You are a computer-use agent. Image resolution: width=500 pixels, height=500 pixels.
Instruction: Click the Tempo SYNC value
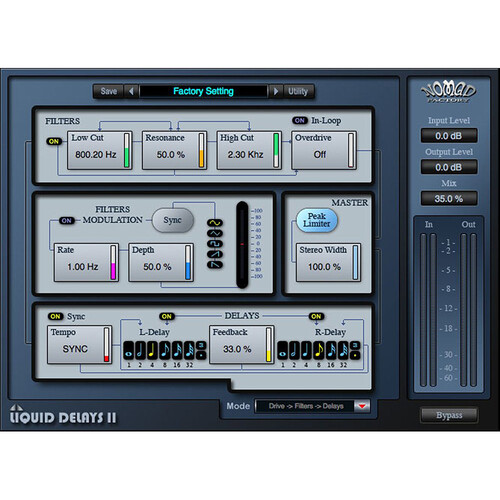75,349
